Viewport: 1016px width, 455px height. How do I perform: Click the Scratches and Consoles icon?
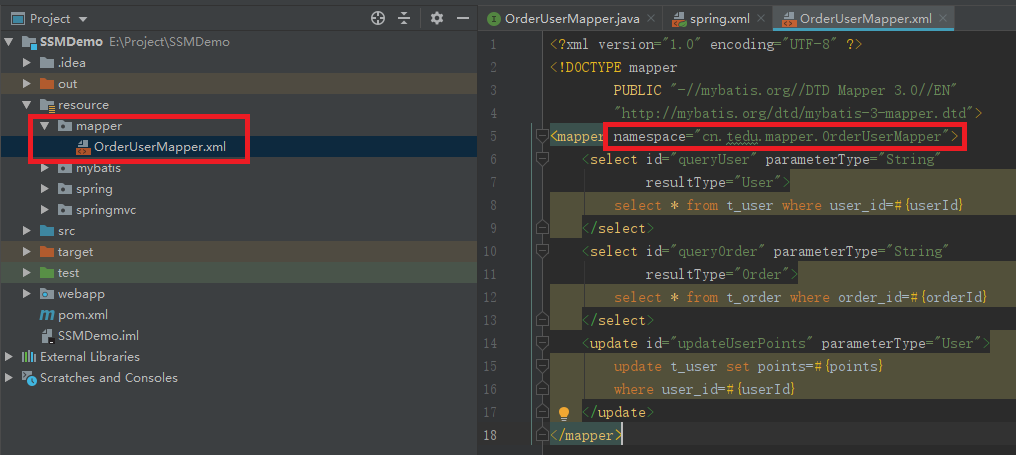pyautogui.click(x=29, y=377)
